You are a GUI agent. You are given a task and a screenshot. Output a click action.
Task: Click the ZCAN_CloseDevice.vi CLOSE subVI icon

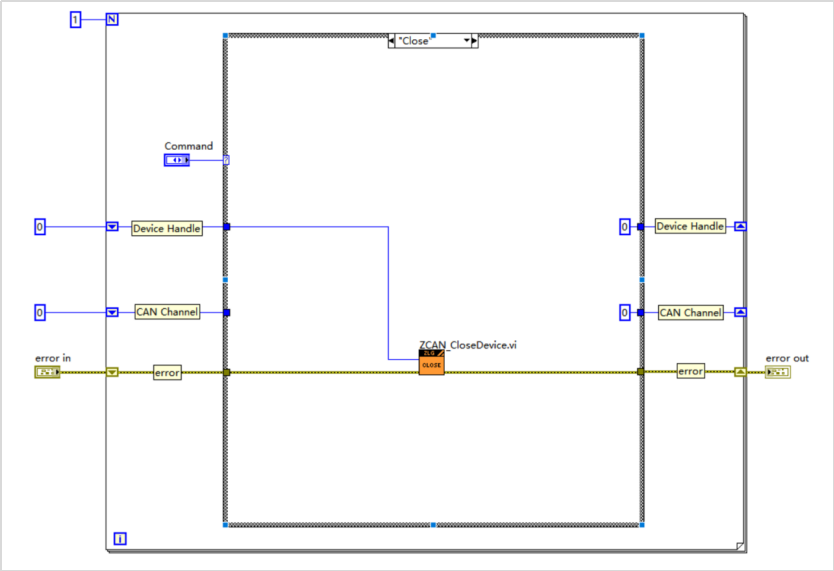click(x=431, y=363)
